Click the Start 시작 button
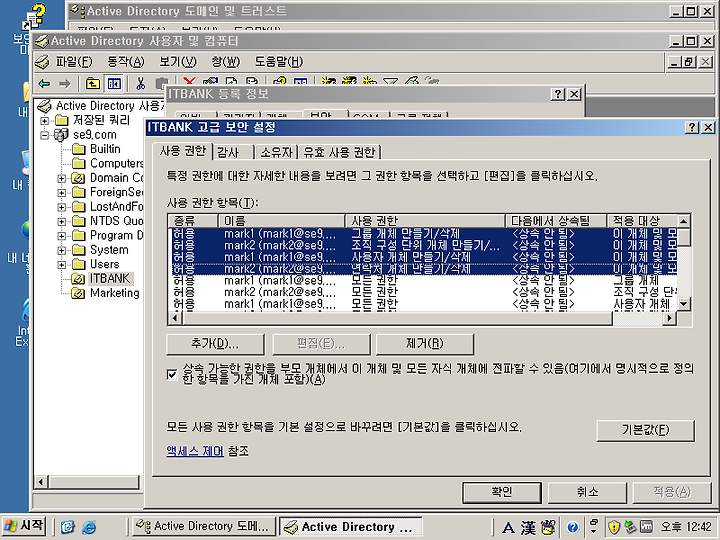The width and height of the screenshot is (720, 540). [x=24, y=526]
